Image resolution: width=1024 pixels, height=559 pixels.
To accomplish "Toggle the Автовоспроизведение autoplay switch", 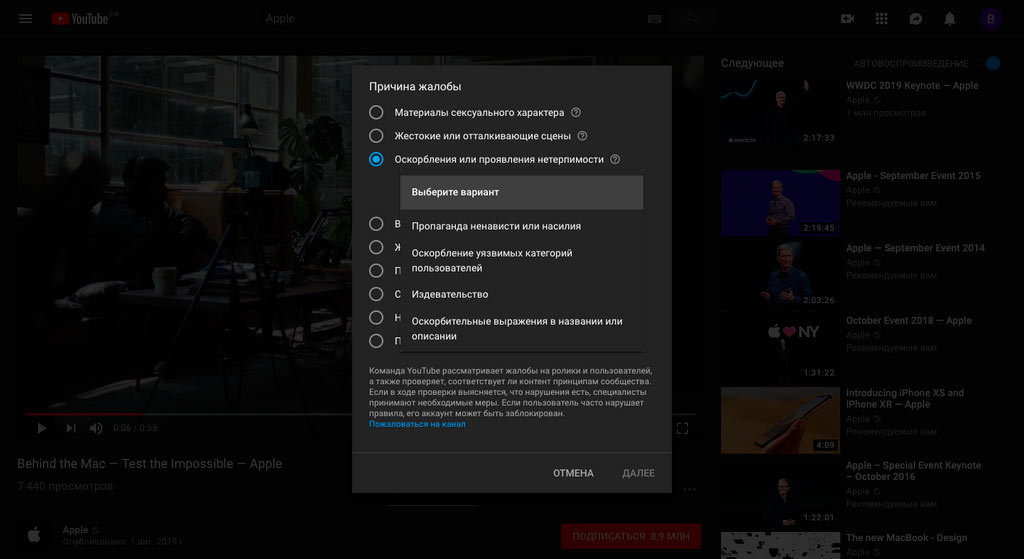I will [x=993, y=63].
